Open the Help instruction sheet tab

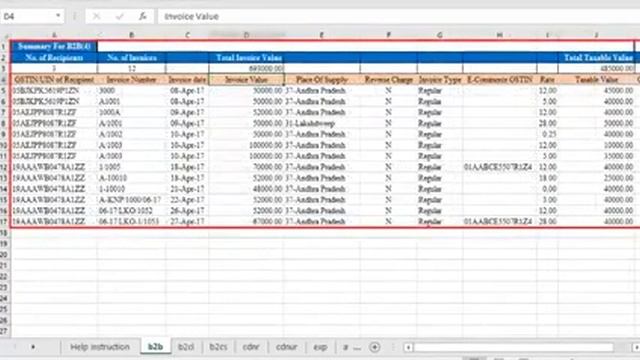click(100, 347)
